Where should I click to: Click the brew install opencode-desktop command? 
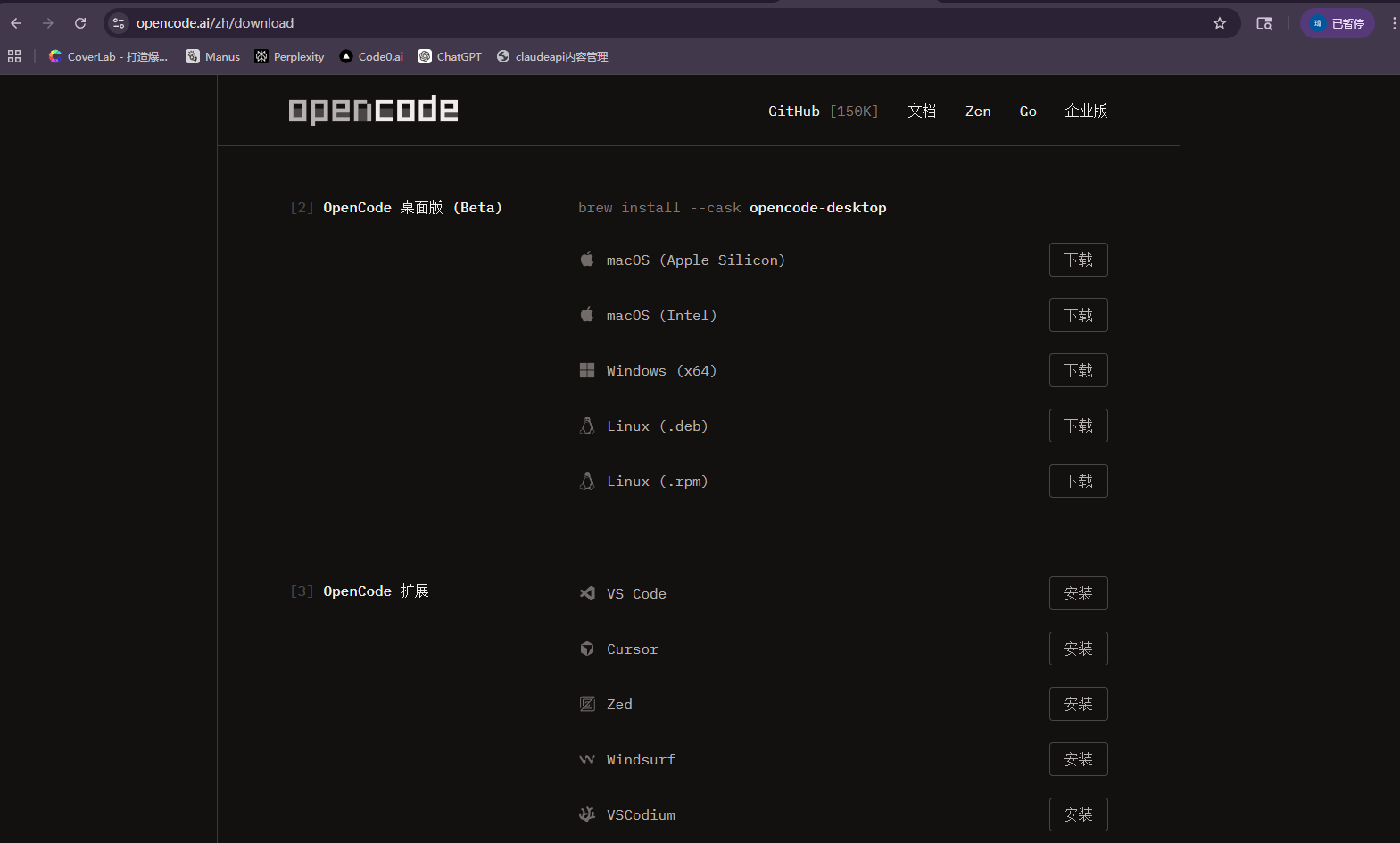[x=733, y=208]
